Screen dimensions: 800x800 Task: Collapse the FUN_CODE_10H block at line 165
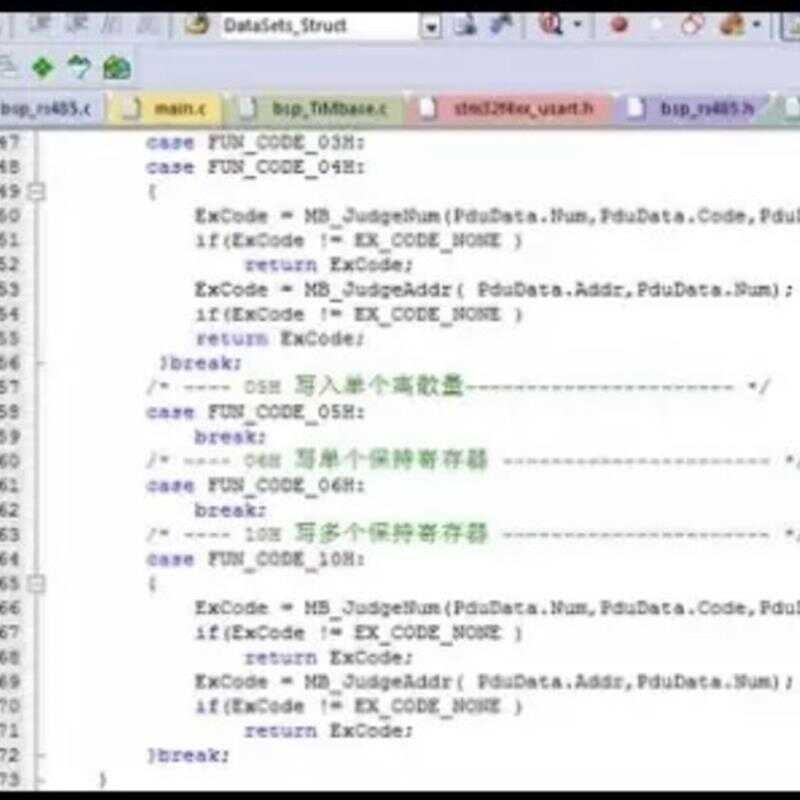coord(37,582)
